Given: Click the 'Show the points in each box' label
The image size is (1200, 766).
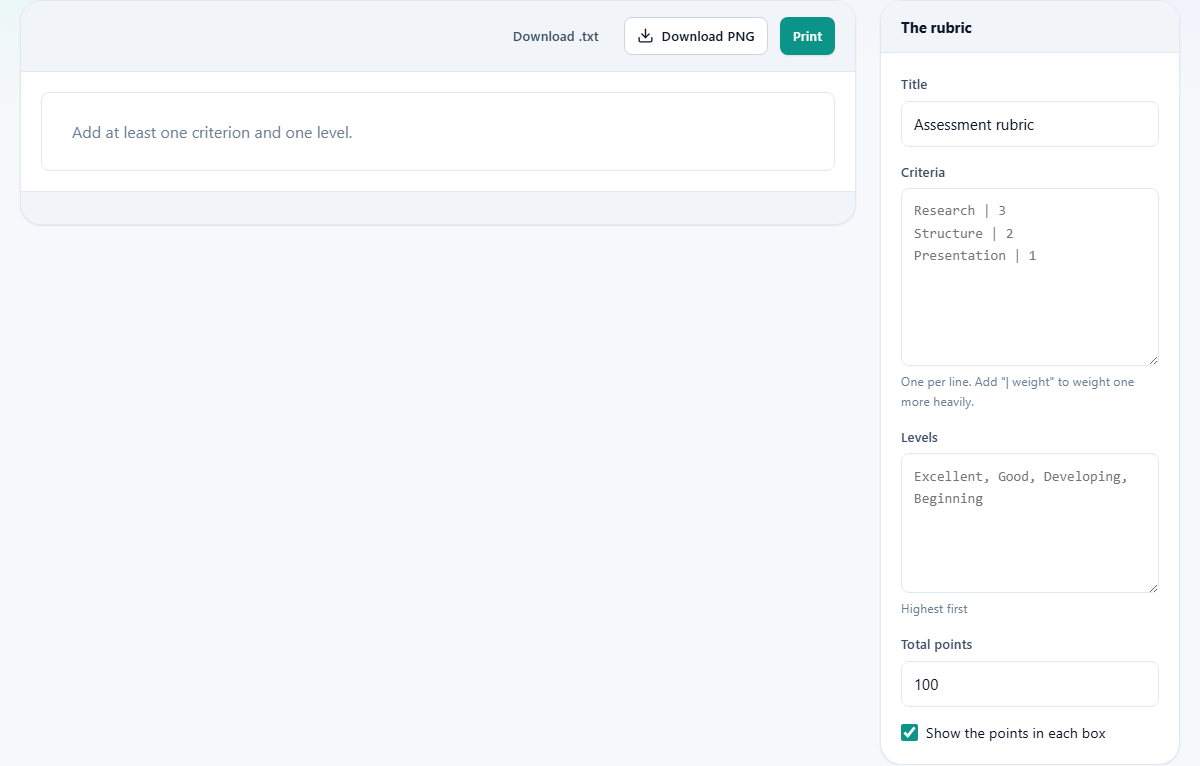Looking at the screenshot, I should tap(1016, 733).
